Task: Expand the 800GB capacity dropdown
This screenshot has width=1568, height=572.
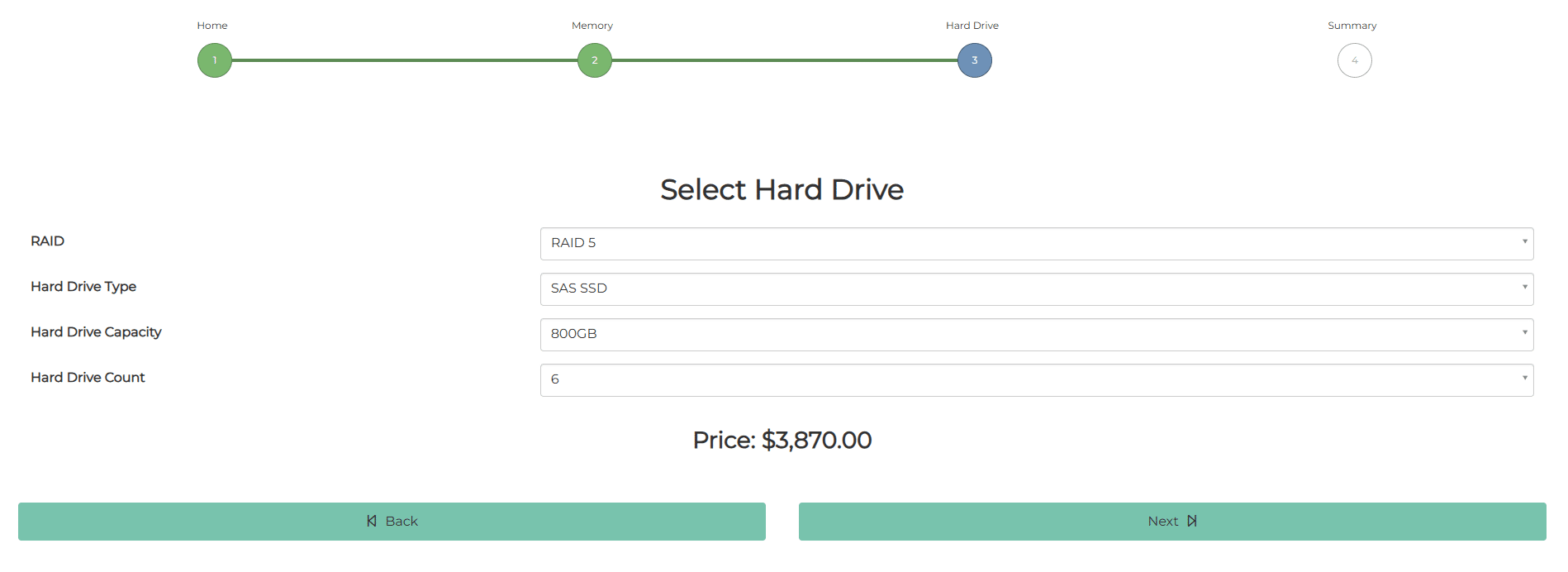Action: coord(1036,335)
